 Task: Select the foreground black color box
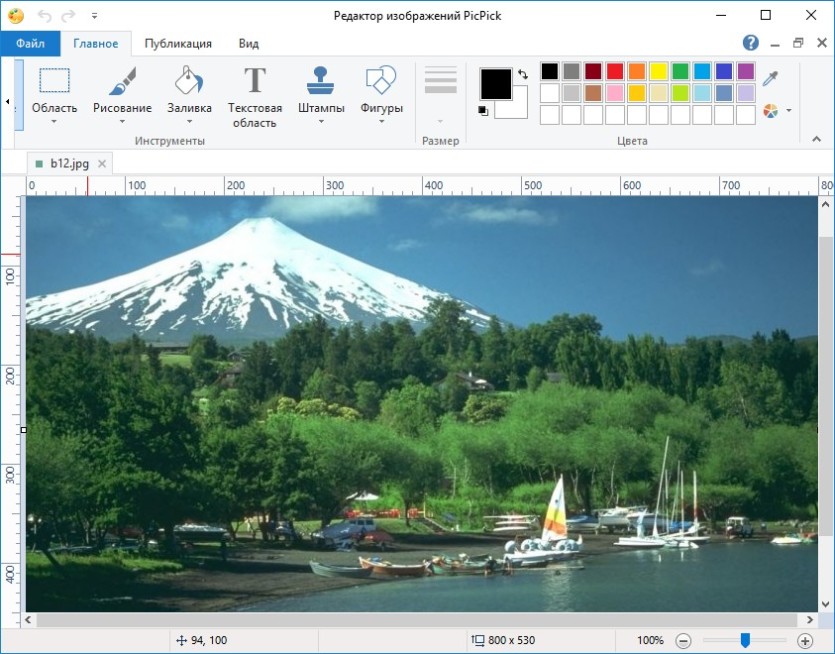pos(496,84)
